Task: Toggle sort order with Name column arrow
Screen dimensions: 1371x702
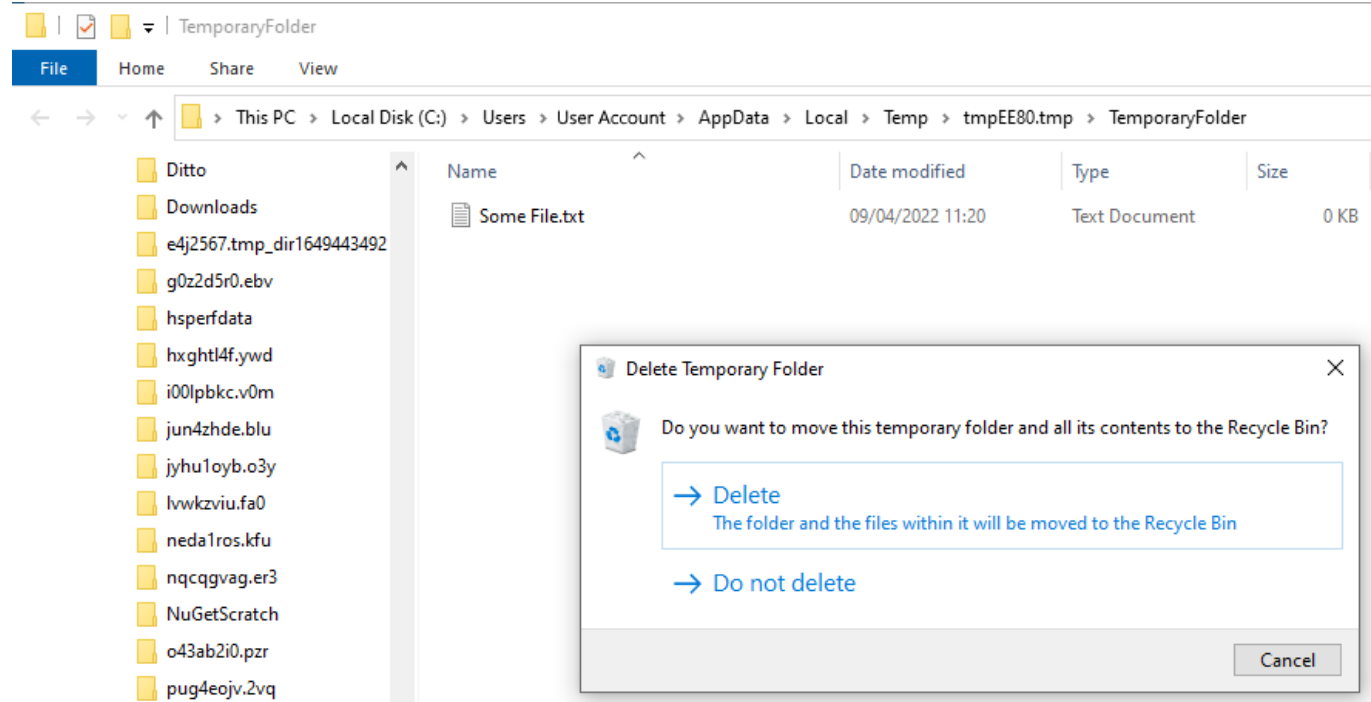Action: tap(639, 156)
